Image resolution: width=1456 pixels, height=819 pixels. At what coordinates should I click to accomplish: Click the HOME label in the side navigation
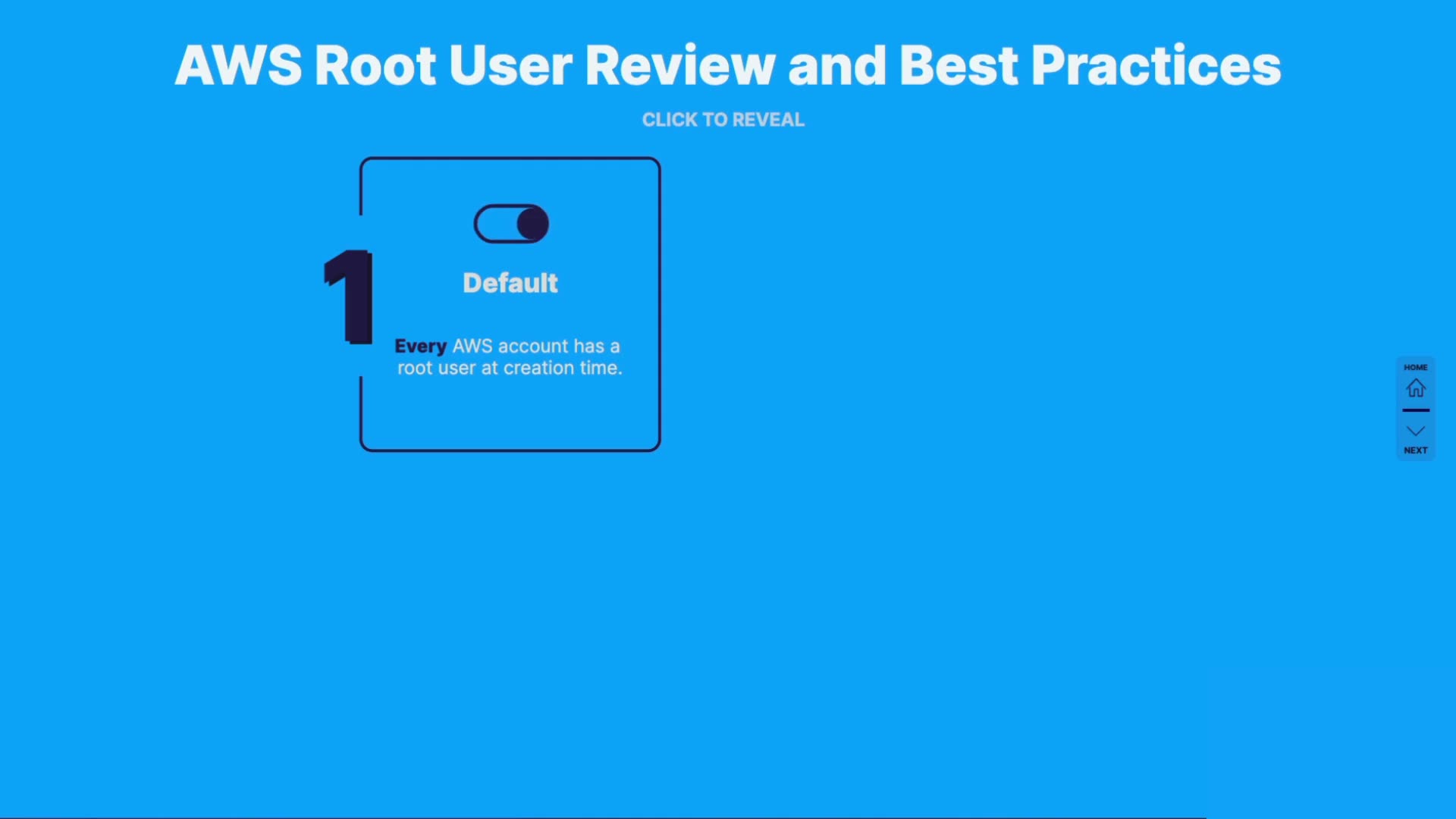[1415, 367]
